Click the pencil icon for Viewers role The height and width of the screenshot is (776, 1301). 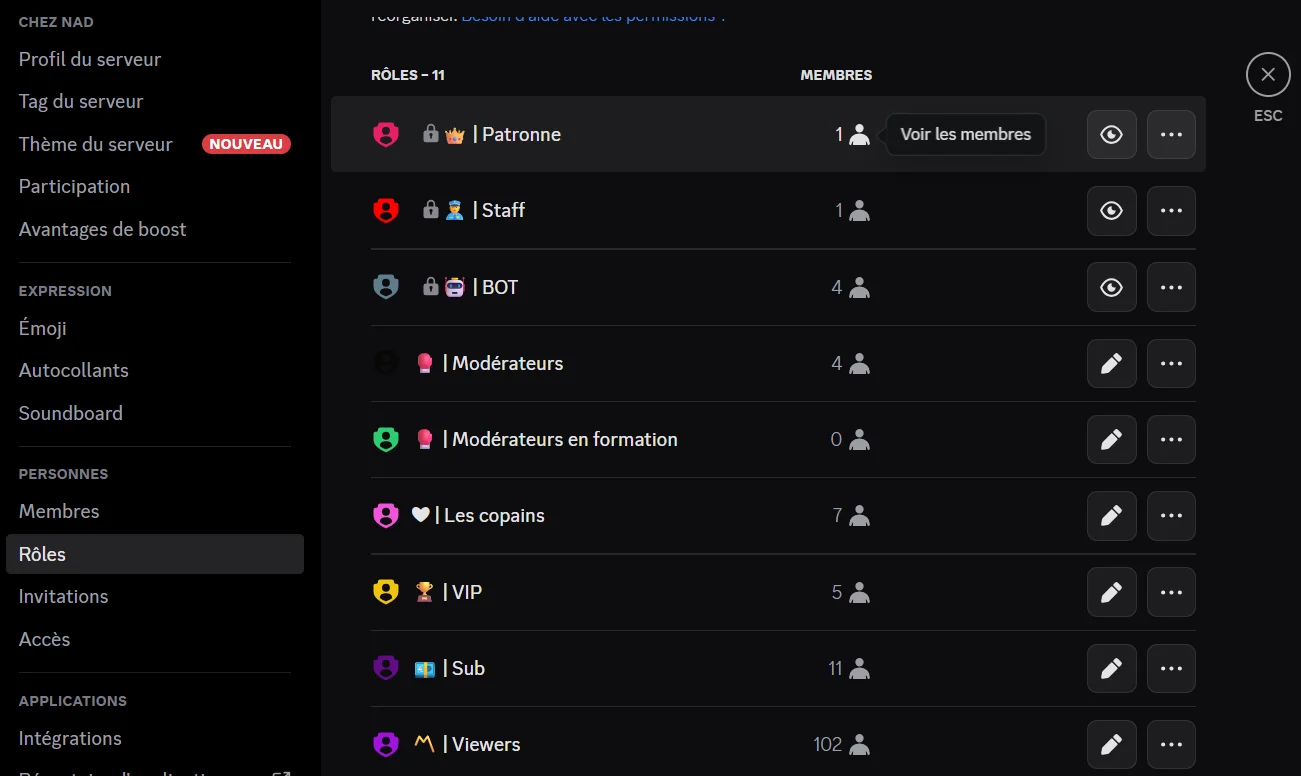pos(1111,744)
